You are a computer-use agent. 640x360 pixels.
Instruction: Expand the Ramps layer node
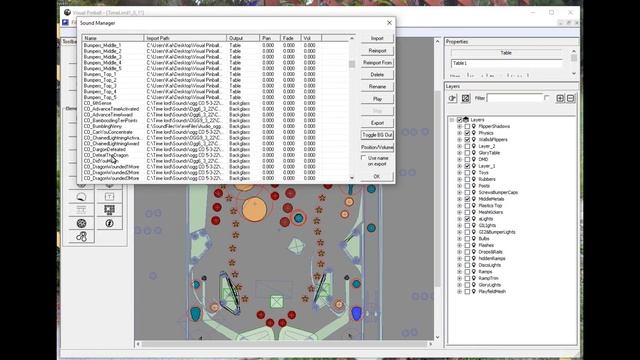point(460,272)
